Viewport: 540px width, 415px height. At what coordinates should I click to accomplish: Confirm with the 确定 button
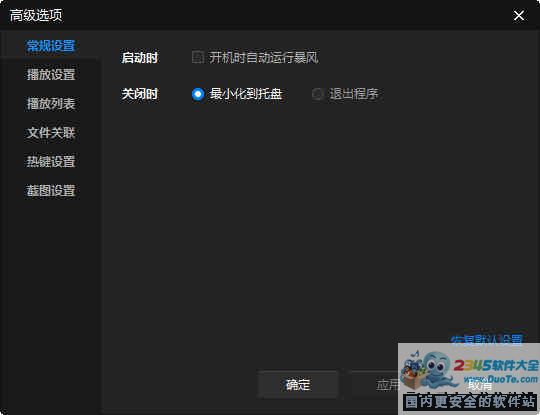298,385
